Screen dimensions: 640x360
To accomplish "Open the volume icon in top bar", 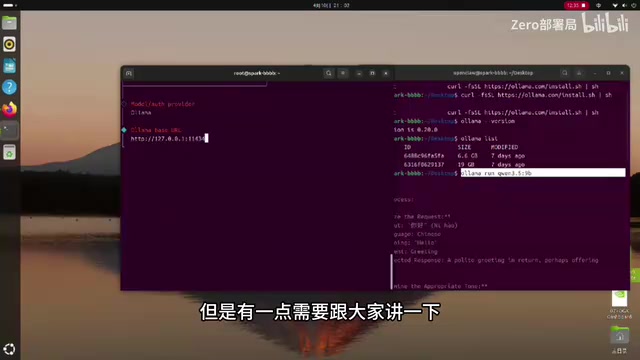I will pos(624,5).
